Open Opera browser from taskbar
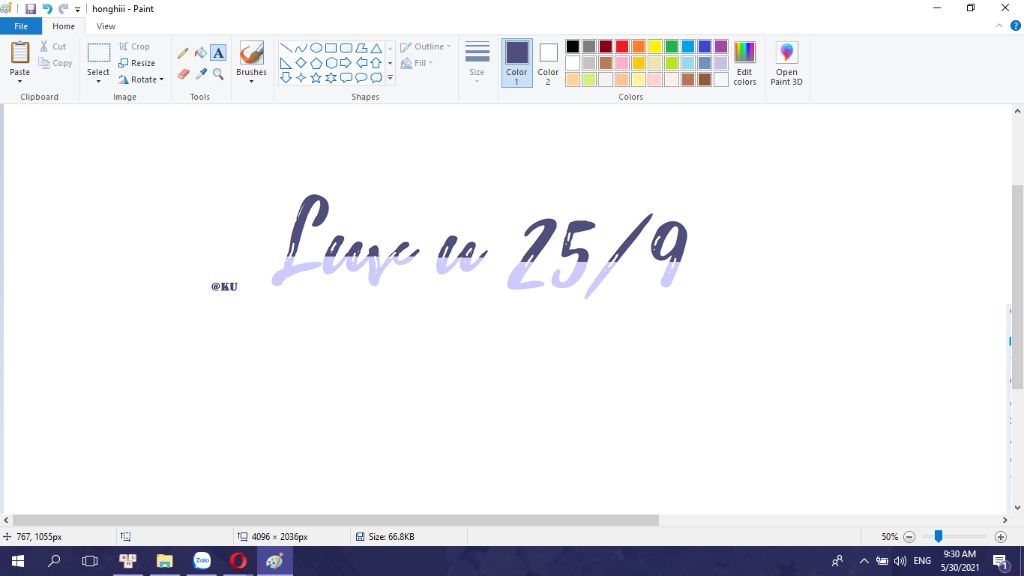This screenshot has height=576, width=1024. tap(238, 561)
